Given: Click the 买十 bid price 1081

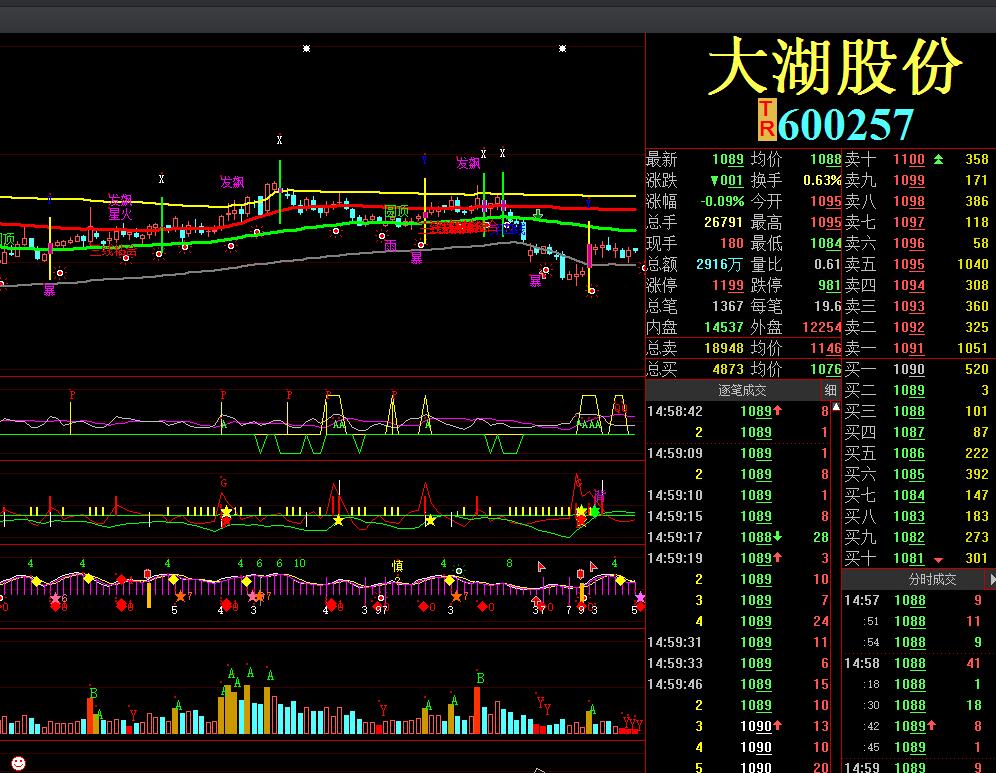Looking at the screenshot, I should pyautogui.click(x=909, y=558).
